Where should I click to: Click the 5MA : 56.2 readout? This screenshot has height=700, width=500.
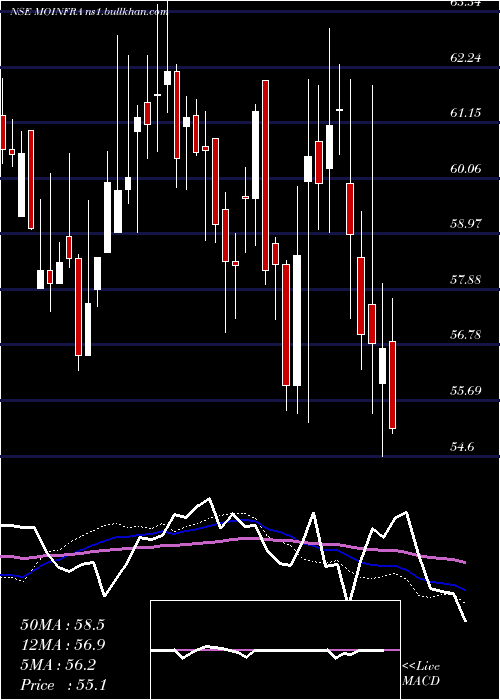58,665
